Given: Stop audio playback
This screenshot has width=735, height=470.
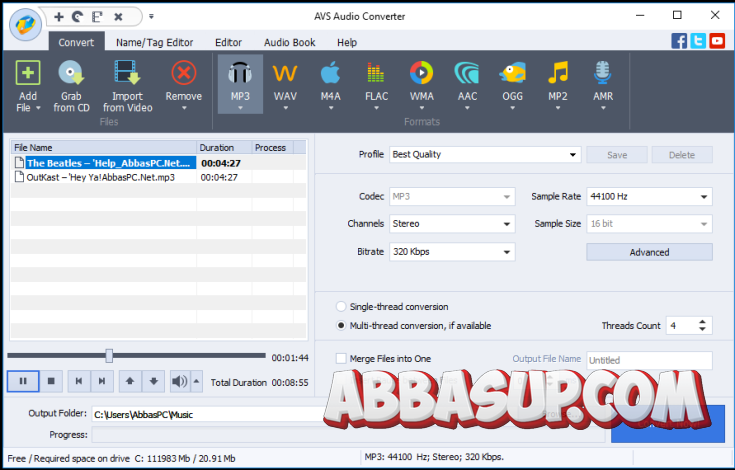Looking at the screenshot, I should point(52,381).
